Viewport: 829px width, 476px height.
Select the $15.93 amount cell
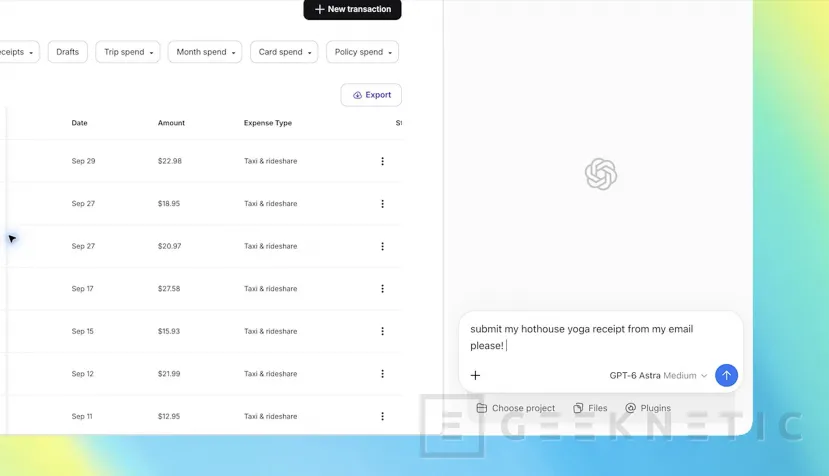(x=169, y=331)
